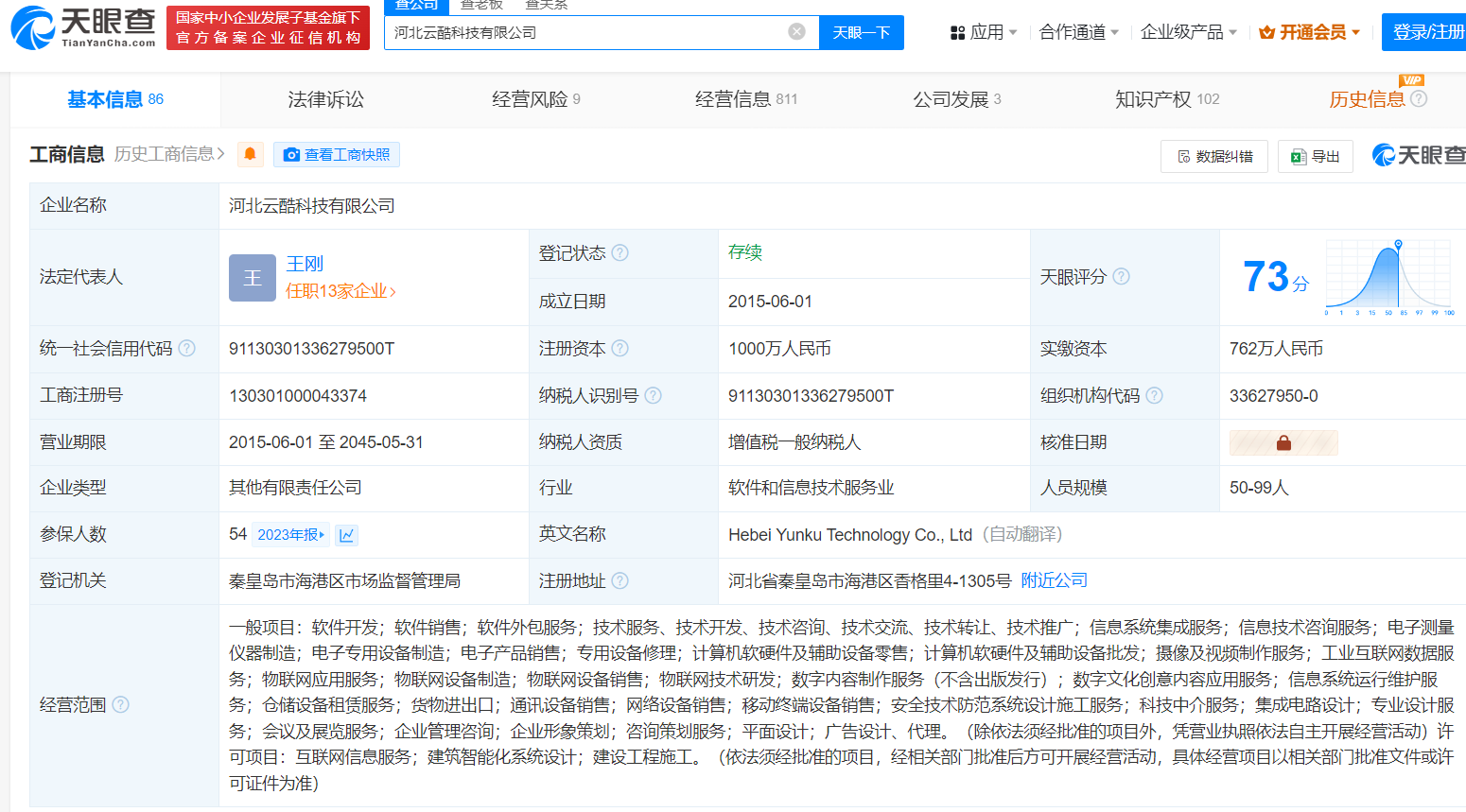Open help icon beside 登记状态
The width and height of the screenshot is (1466, 812).
click(620, 252)
